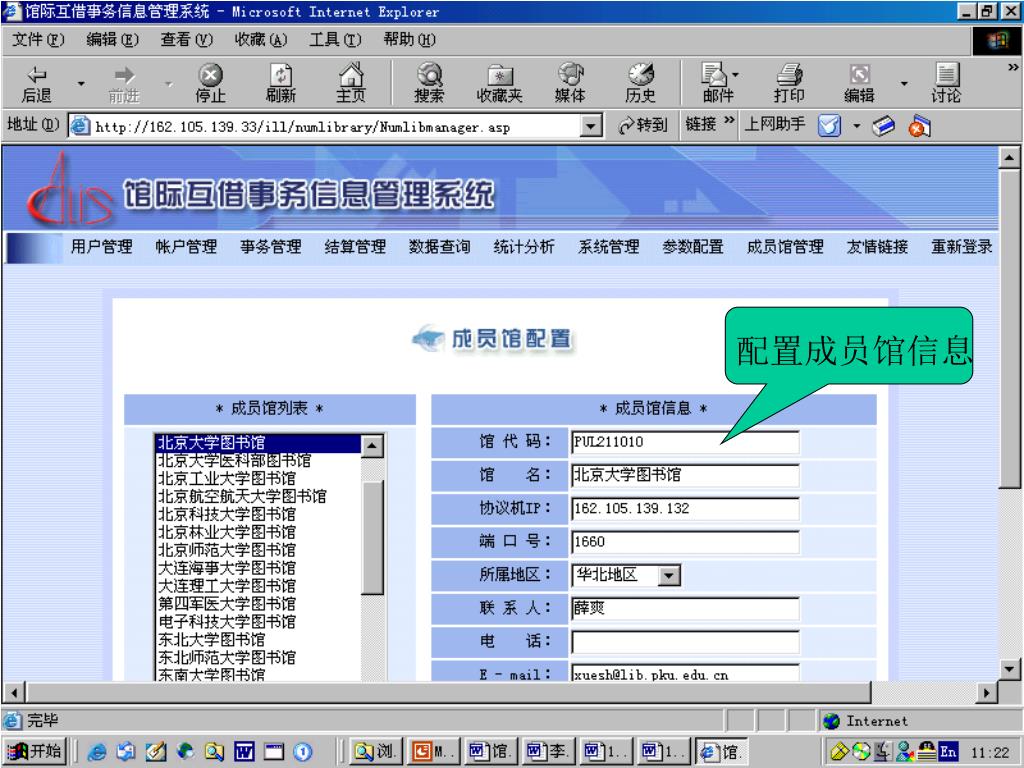
Task: Open Media (媒体) toolbar icon
Action: pyautogui.click(x=570, y=84)
